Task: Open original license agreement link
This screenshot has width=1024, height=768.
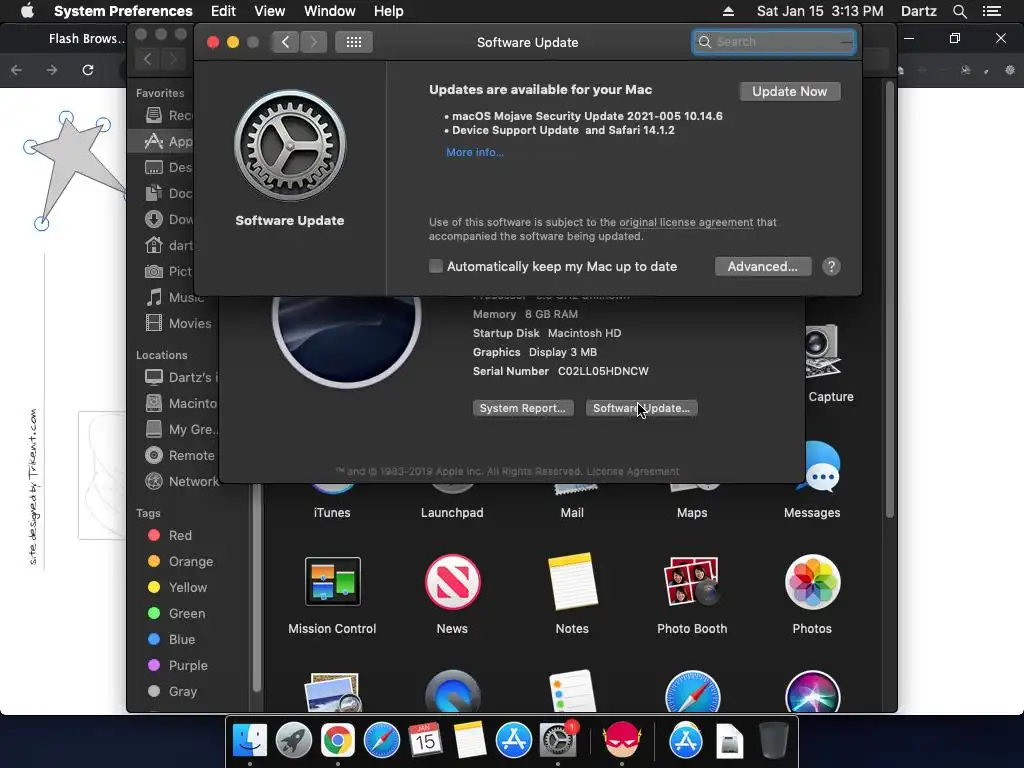Action: point(686,222)
